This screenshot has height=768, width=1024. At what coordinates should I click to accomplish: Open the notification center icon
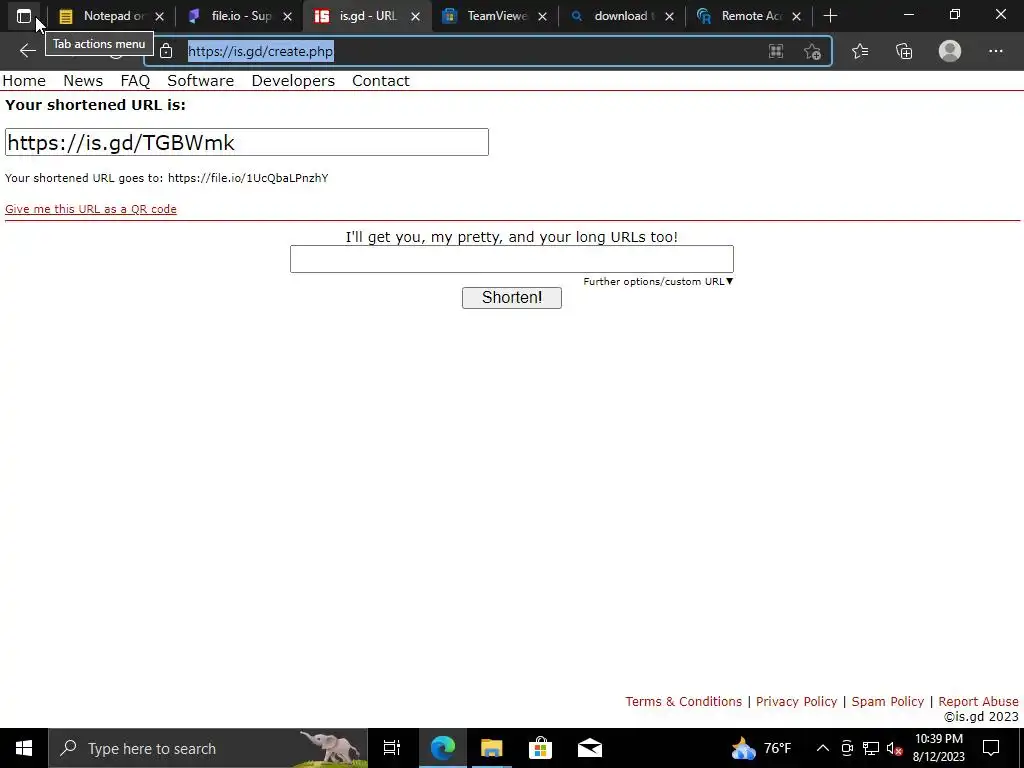pyautogui.click(x=991, y=748)
